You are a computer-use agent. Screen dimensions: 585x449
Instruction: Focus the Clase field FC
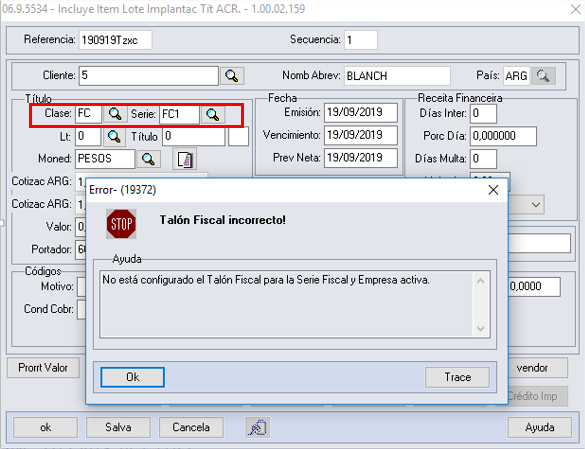pyautogui.click(x=88, y=114)
